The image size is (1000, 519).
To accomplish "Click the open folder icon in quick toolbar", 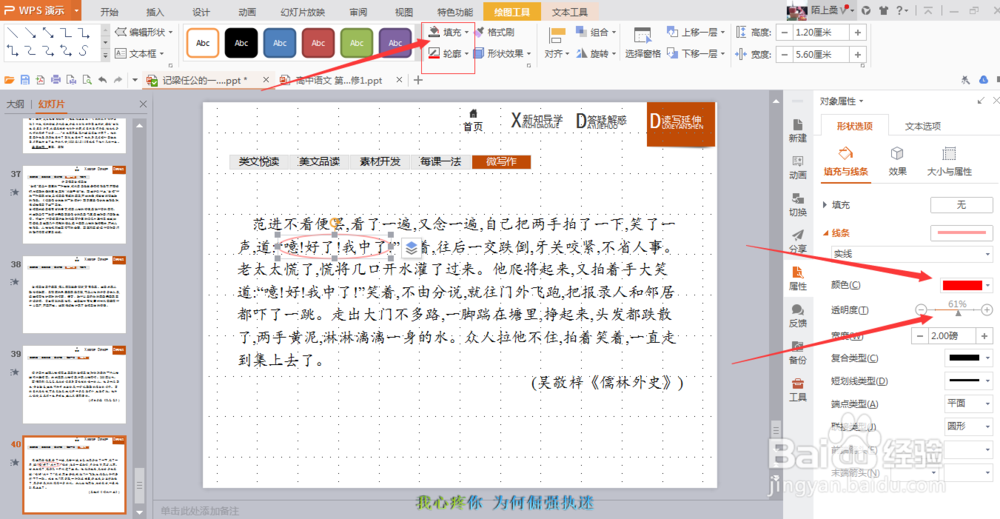I will pos(9,80).
